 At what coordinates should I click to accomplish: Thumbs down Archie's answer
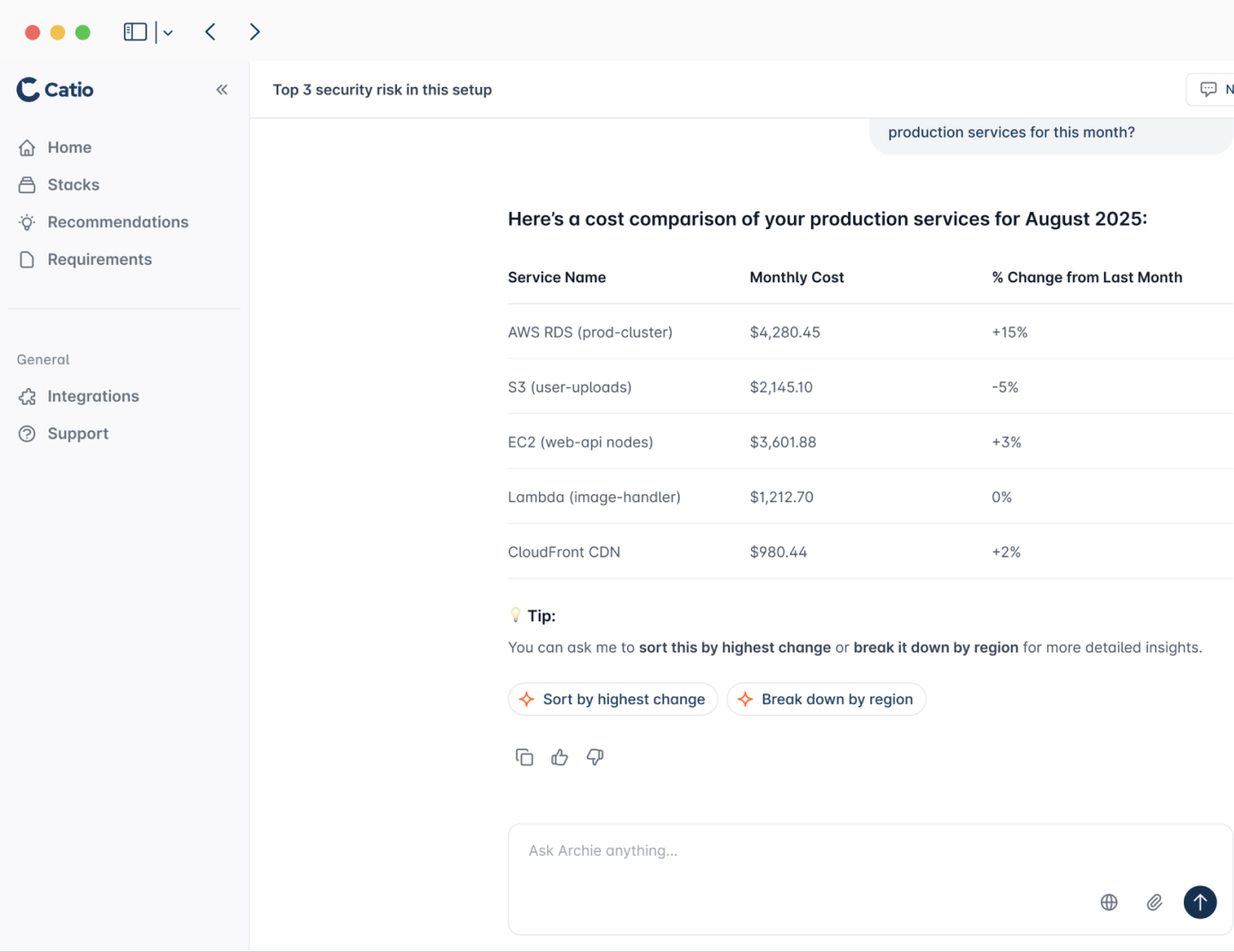[595, 757]
